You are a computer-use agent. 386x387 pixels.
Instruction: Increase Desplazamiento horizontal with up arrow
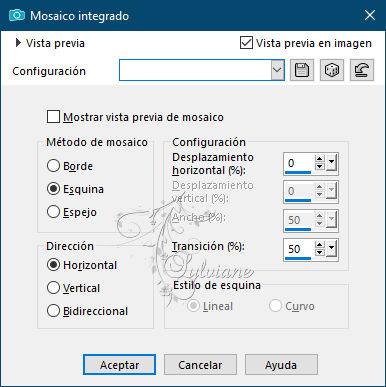(320, 159)
